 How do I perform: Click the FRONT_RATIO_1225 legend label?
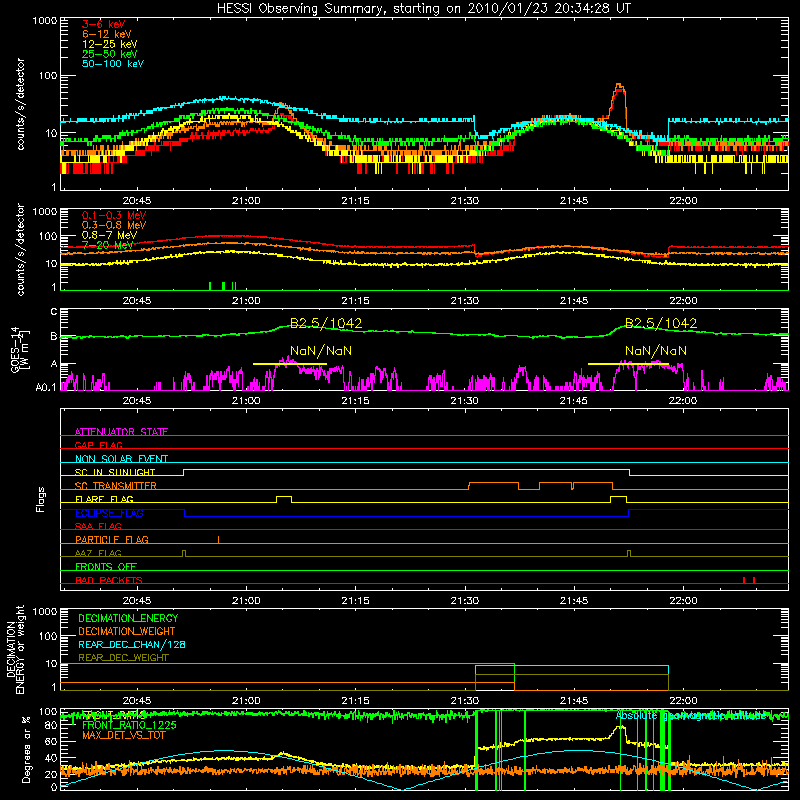click(x=129, y=725)
